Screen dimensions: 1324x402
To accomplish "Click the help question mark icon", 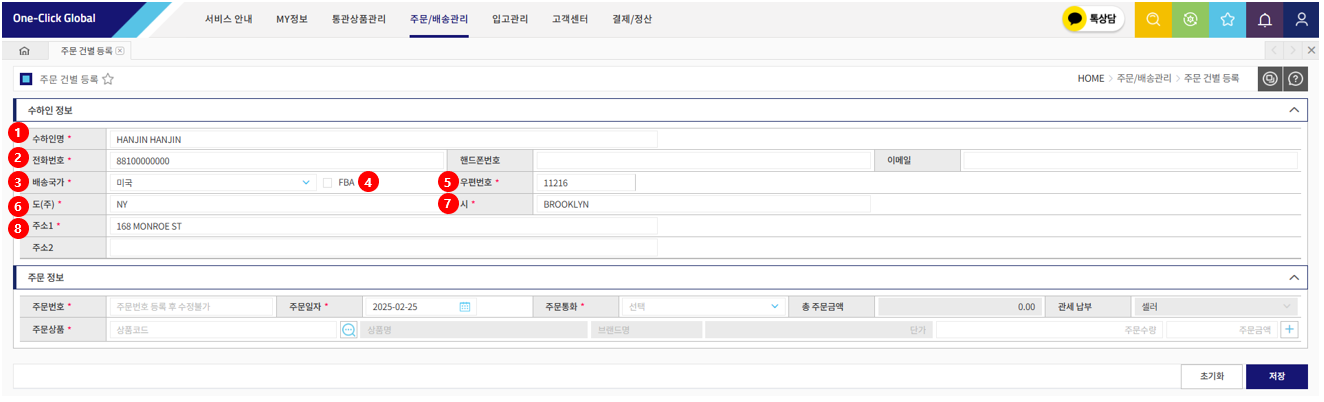I will 1296,79.
